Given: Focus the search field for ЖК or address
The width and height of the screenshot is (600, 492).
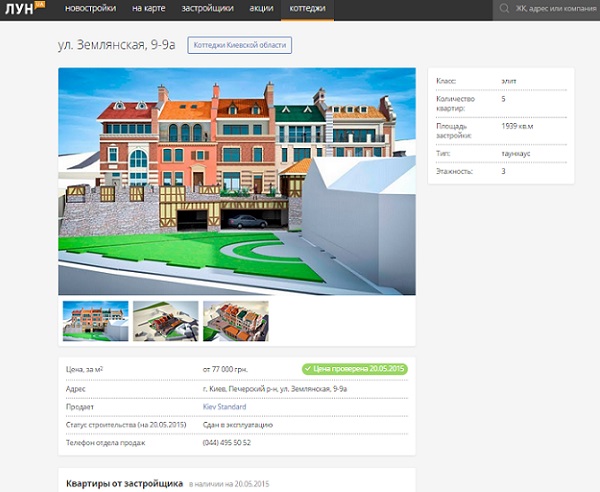Looking at the screenshot, I should [555, 9].
